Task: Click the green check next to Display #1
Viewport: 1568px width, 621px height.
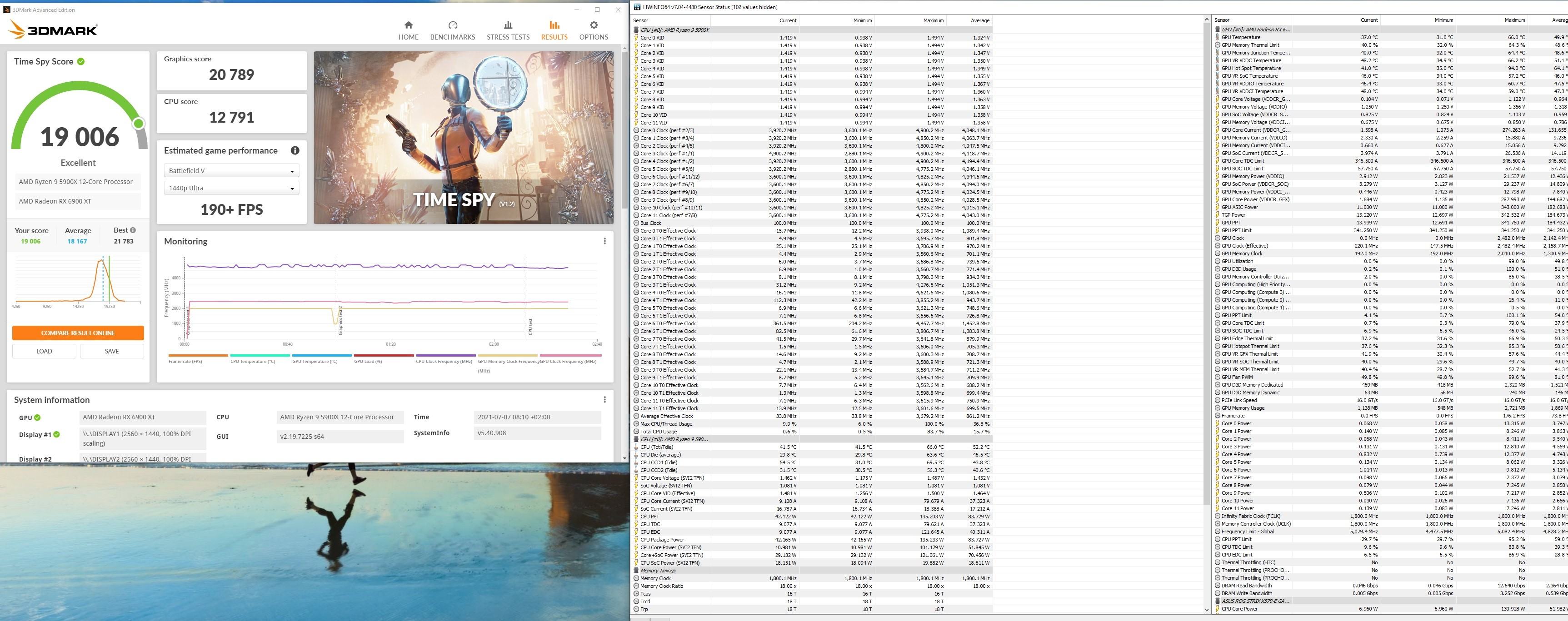Action: click(x=57, y=434)
